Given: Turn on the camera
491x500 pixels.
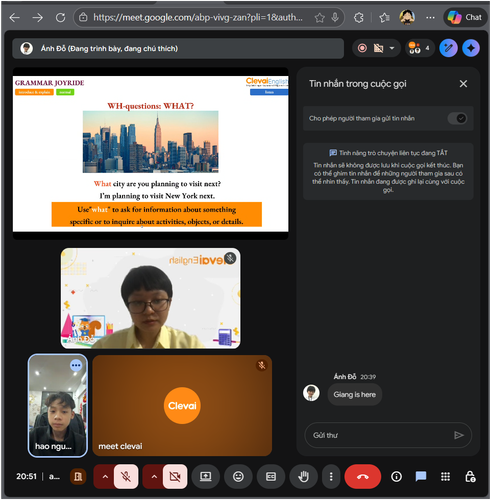Looking at the screenshot, I should point(175,477).
